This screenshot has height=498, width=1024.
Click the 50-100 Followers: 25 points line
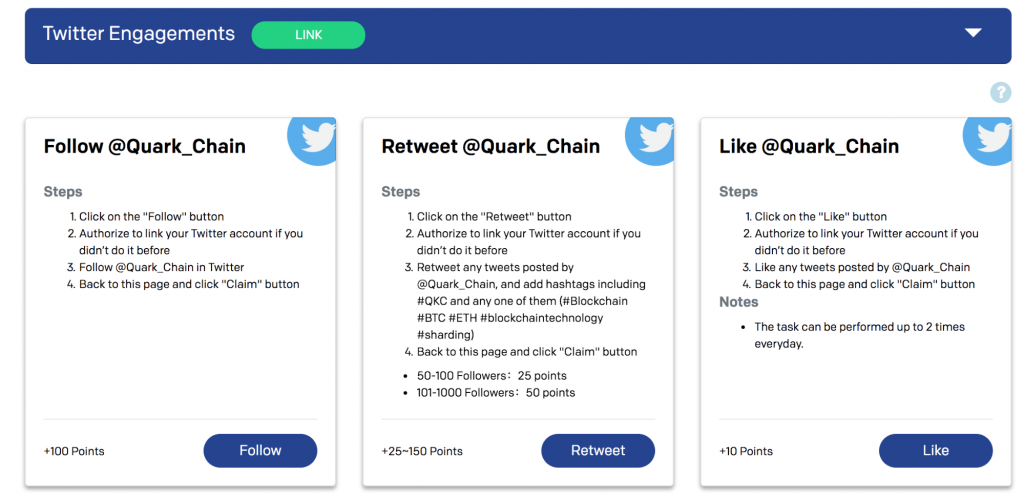coord(492,376)
